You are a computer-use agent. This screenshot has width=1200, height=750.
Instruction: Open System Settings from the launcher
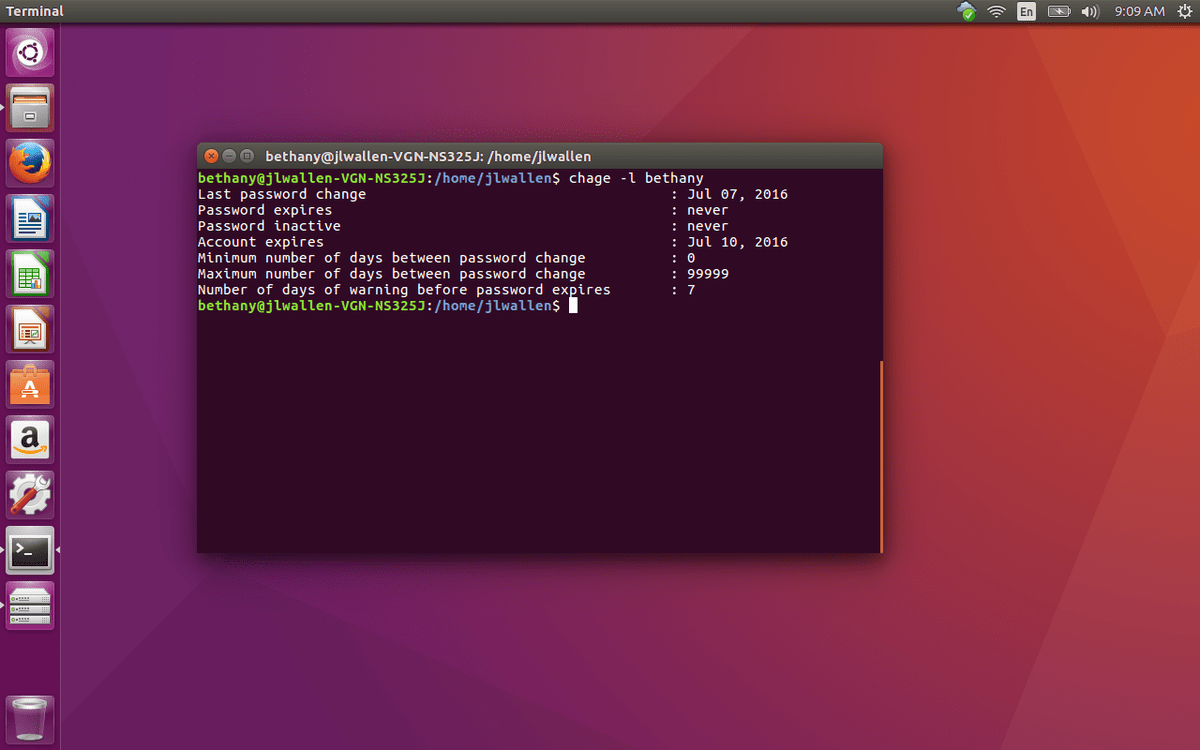pyautogui.click(x=30, y=494)
